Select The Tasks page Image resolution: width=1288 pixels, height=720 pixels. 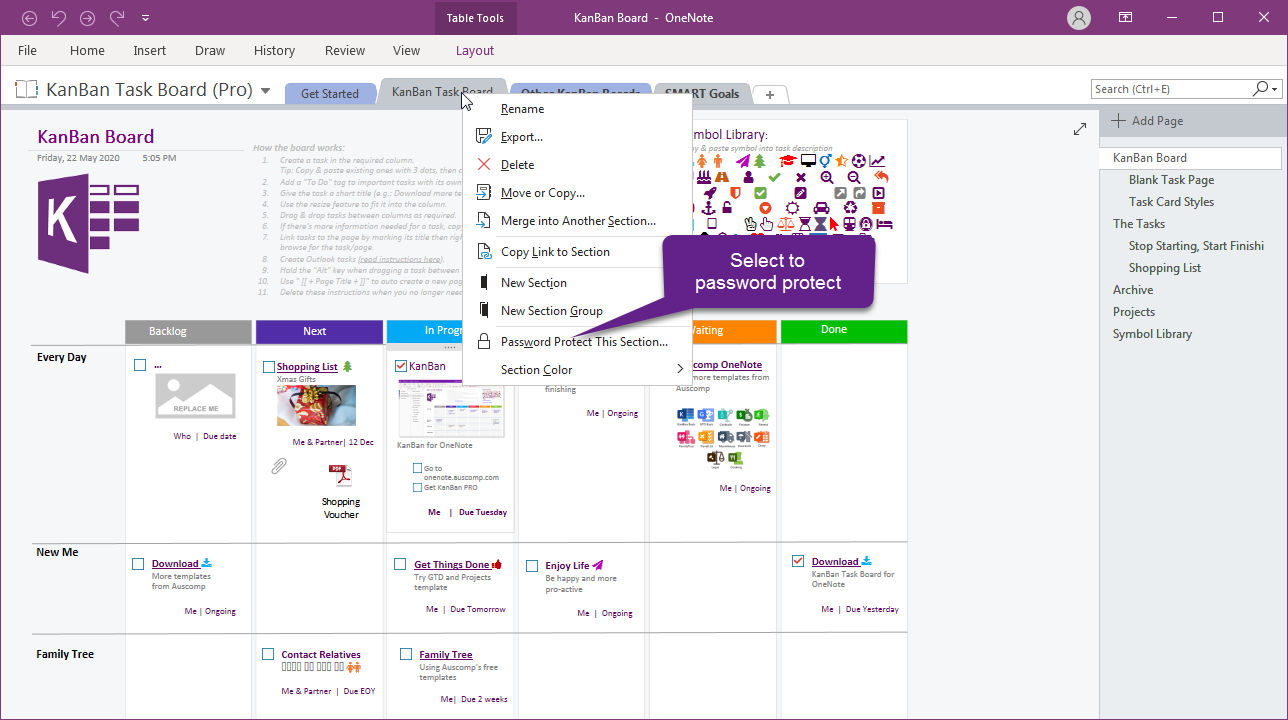point(1139,224)
